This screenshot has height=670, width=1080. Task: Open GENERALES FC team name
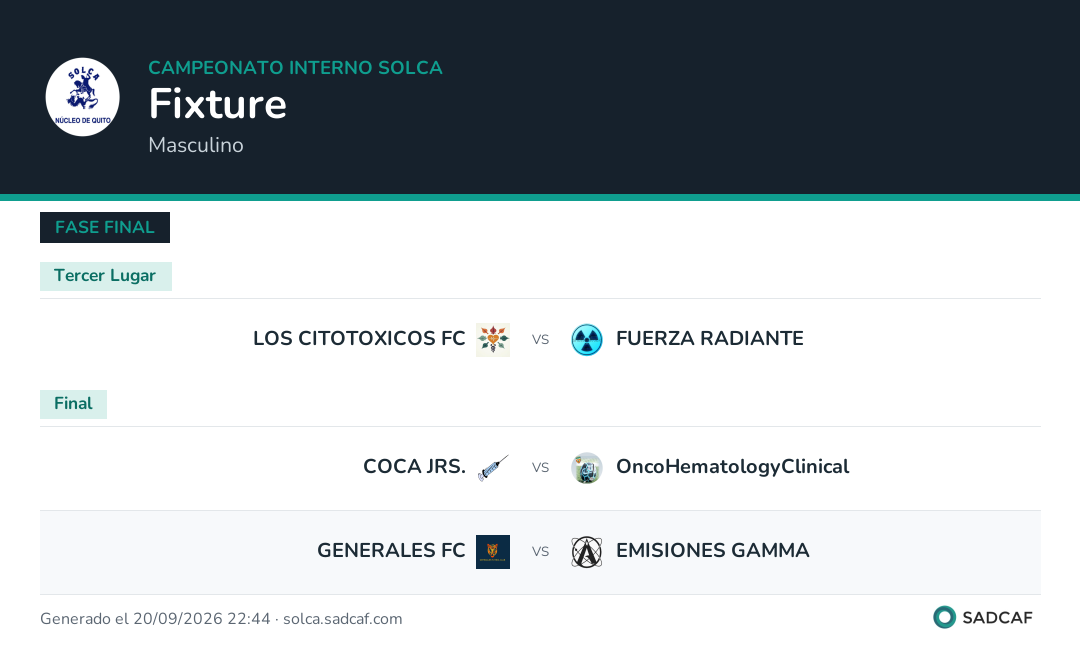point(391,551)
